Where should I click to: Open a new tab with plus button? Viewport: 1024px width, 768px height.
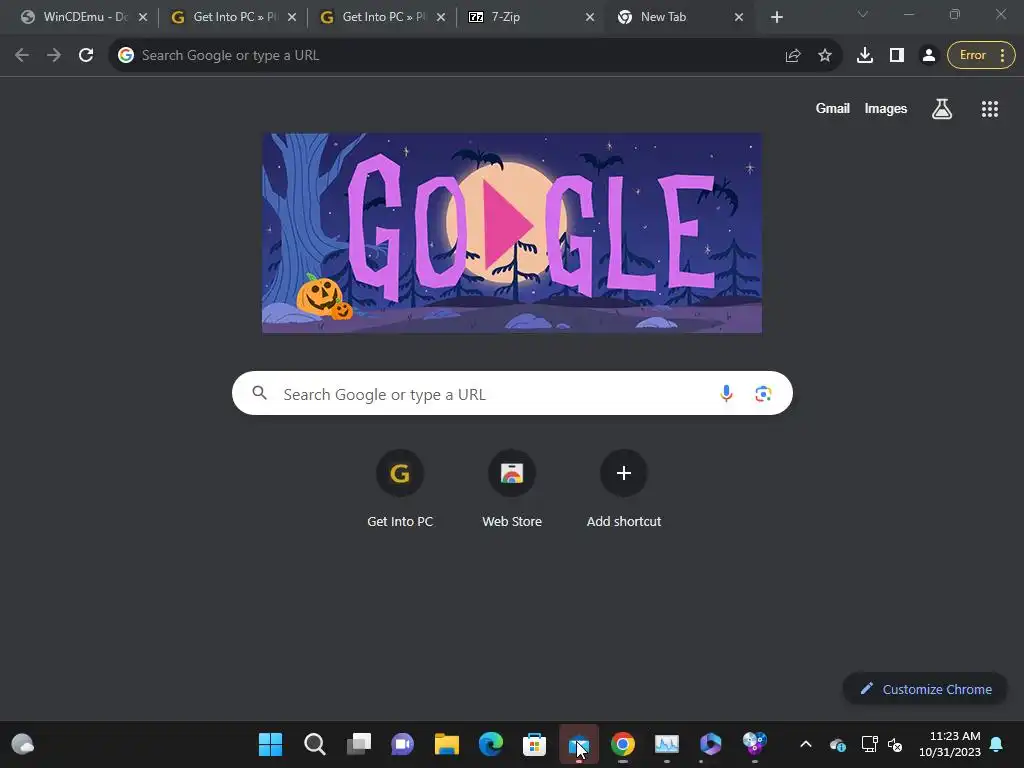[x=776, y=17]
